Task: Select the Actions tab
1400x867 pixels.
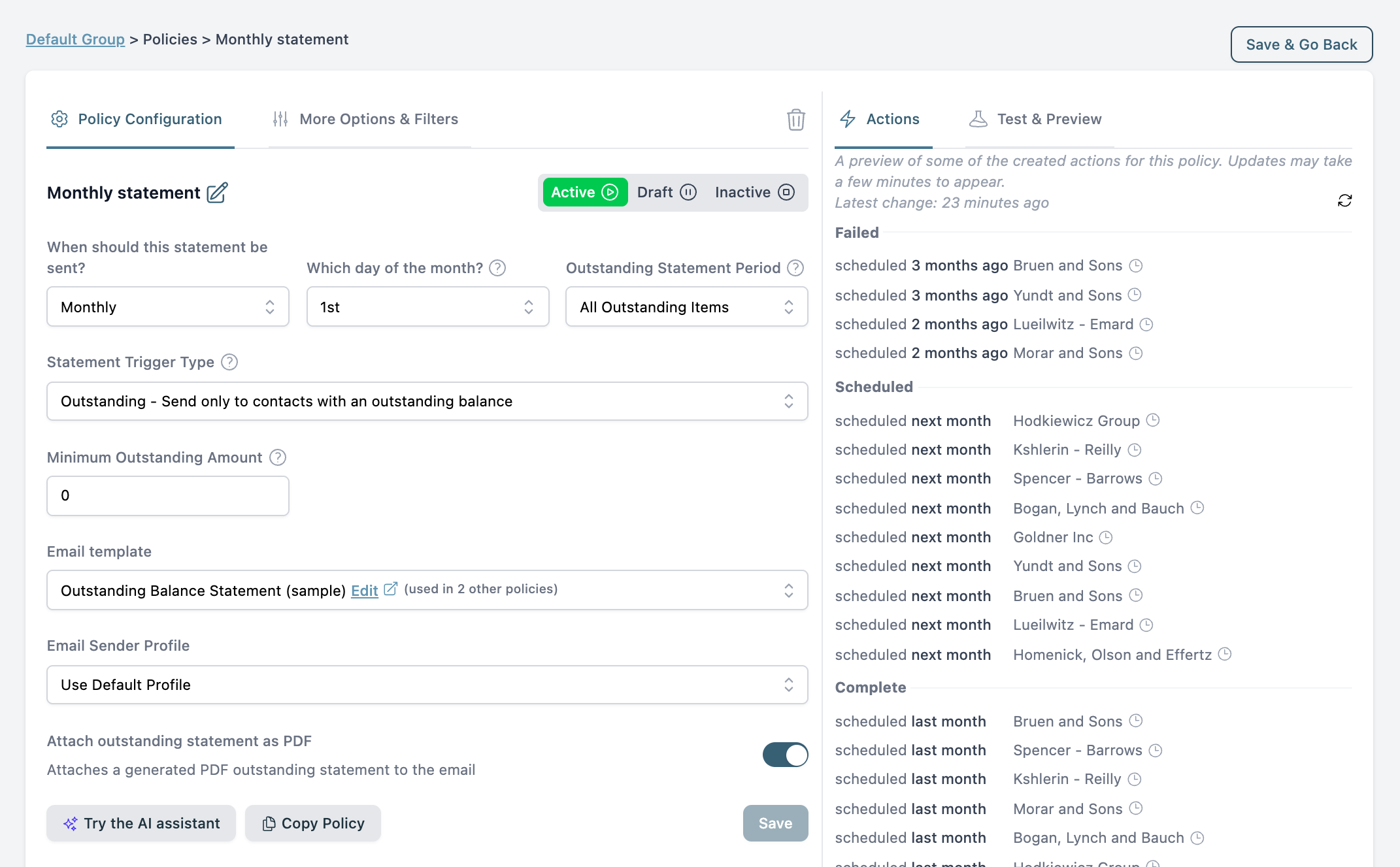Action: coord(884,120)
